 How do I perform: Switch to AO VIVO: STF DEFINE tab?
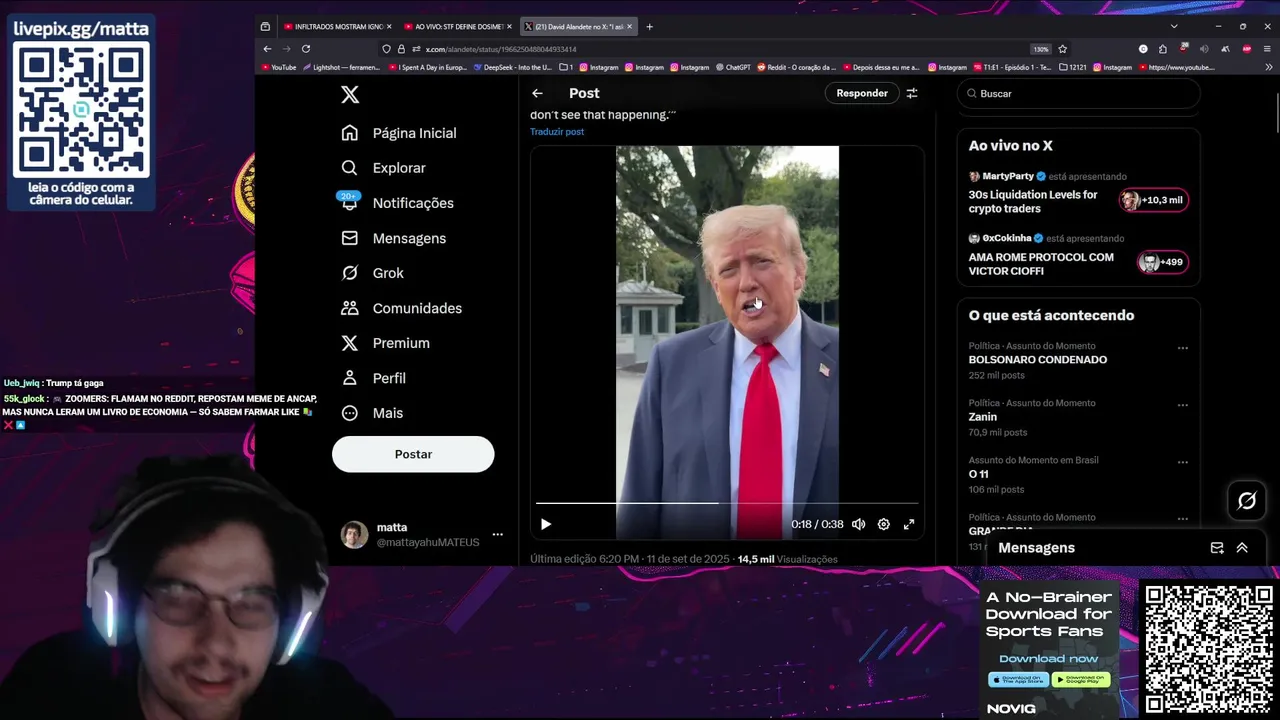457,27
